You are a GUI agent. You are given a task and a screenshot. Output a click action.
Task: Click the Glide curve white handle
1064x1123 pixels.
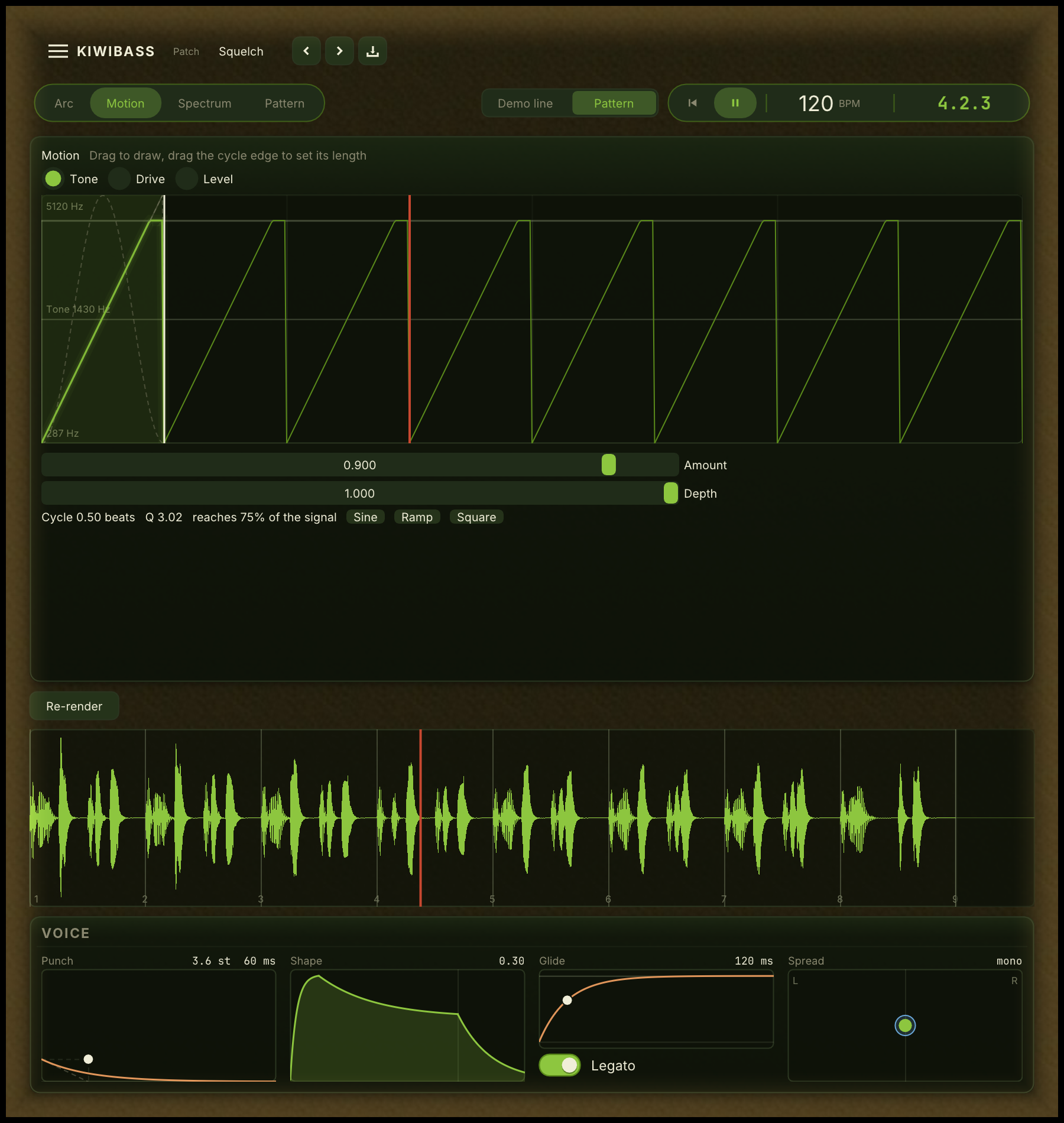pyautogui.click(x=567, y=1000)
